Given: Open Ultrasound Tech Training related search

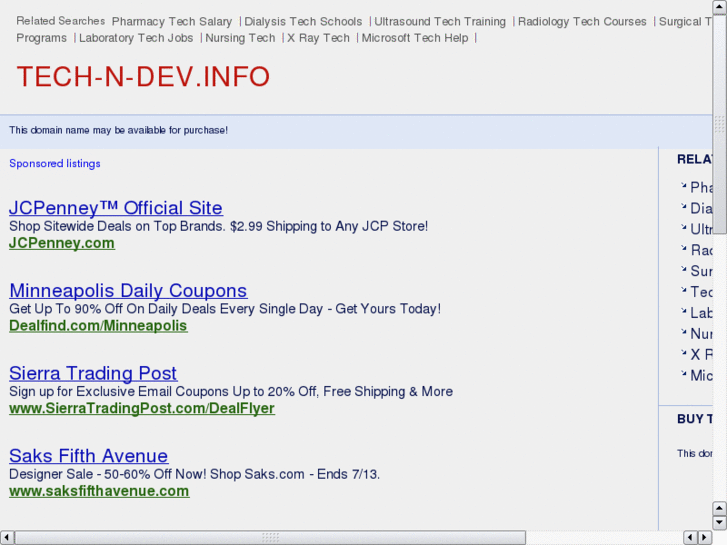Looking at the screenshot, I should 440,22.
